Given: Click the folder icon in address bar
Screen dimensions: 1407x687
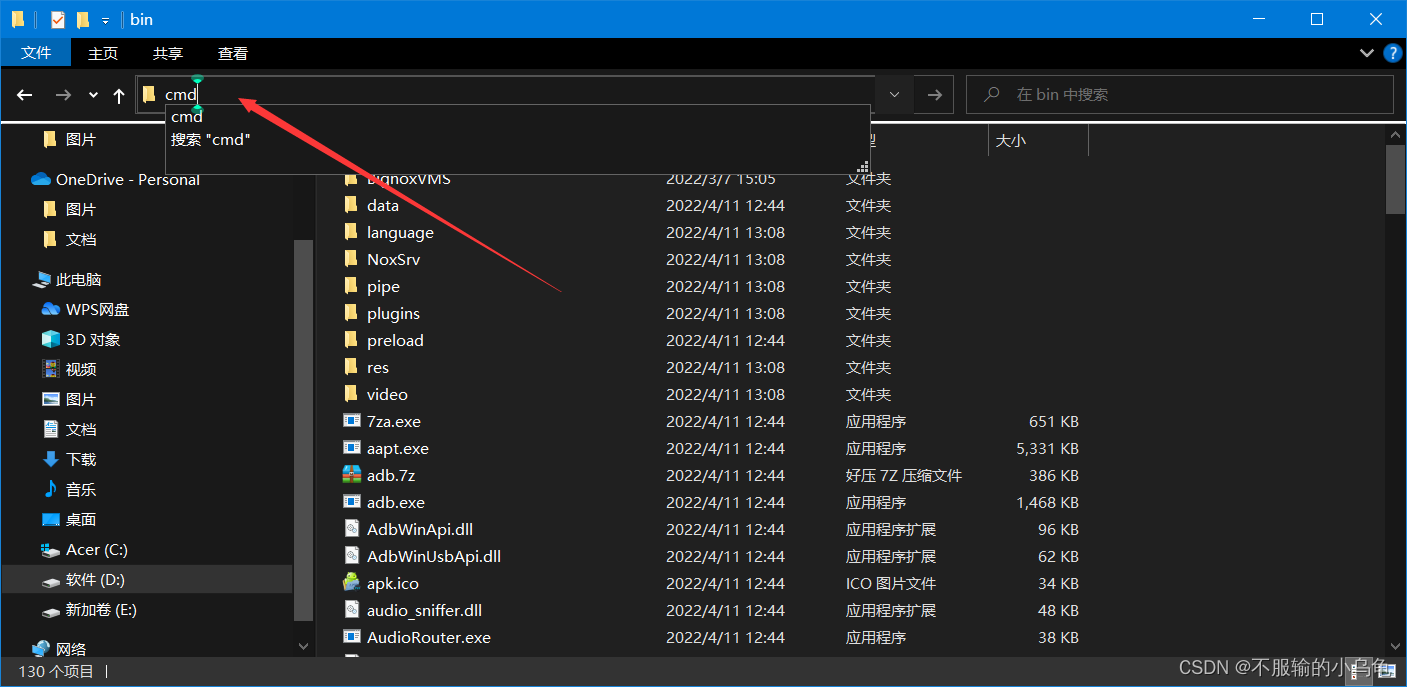Looking at the screenshot, I should [149, 95].
